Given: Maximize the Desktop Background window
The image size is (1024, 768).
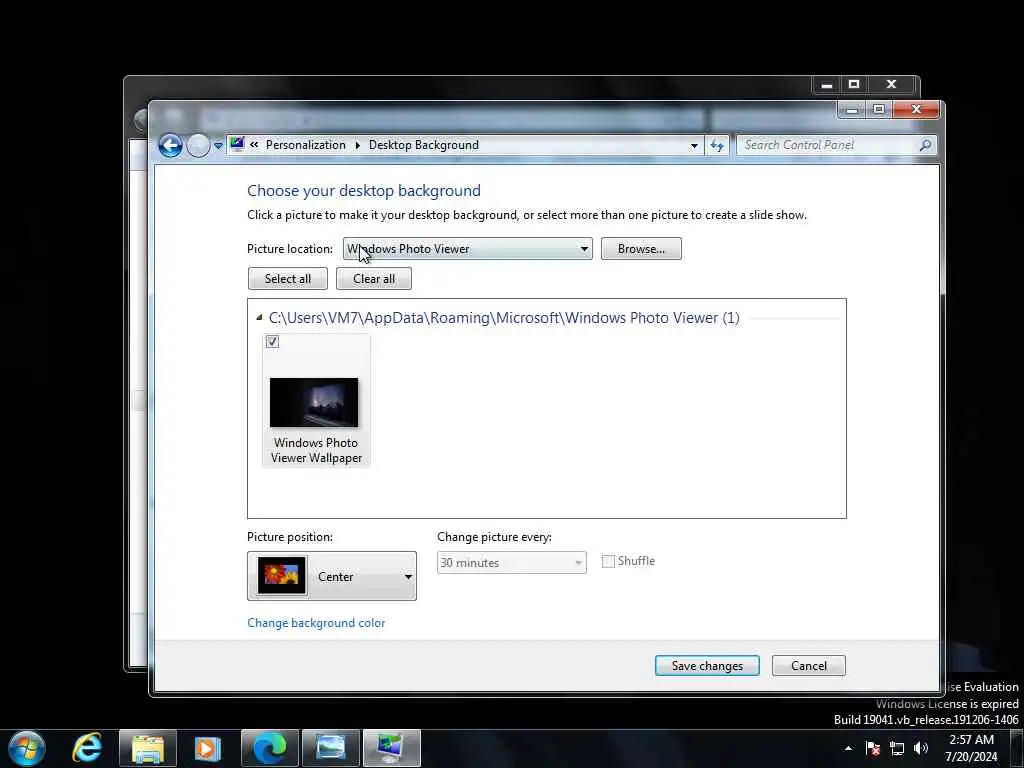Looking at the screenshot, I should (879, 110).
